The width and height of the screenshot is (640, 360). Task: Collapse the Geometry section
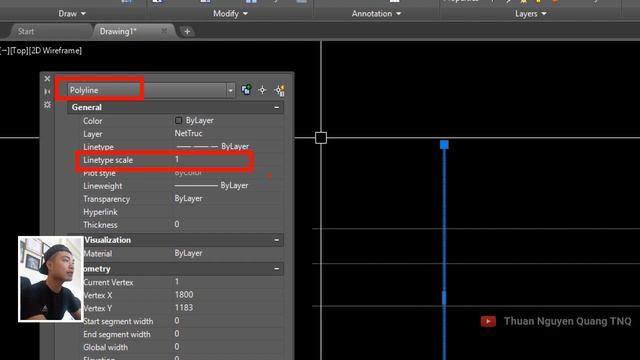tap(277, 269)
